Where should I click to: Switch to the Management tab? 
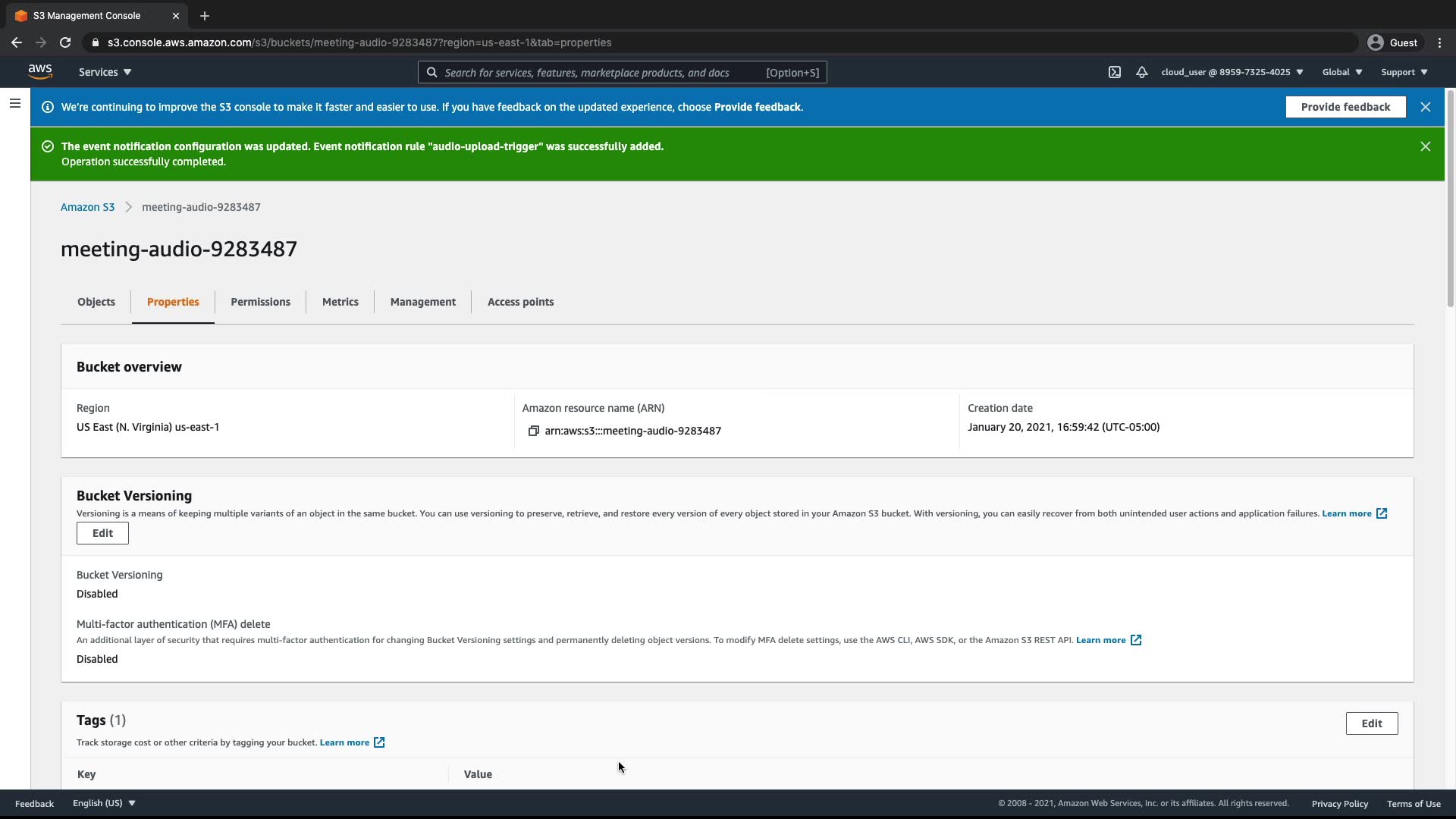(x=422, y=302)
